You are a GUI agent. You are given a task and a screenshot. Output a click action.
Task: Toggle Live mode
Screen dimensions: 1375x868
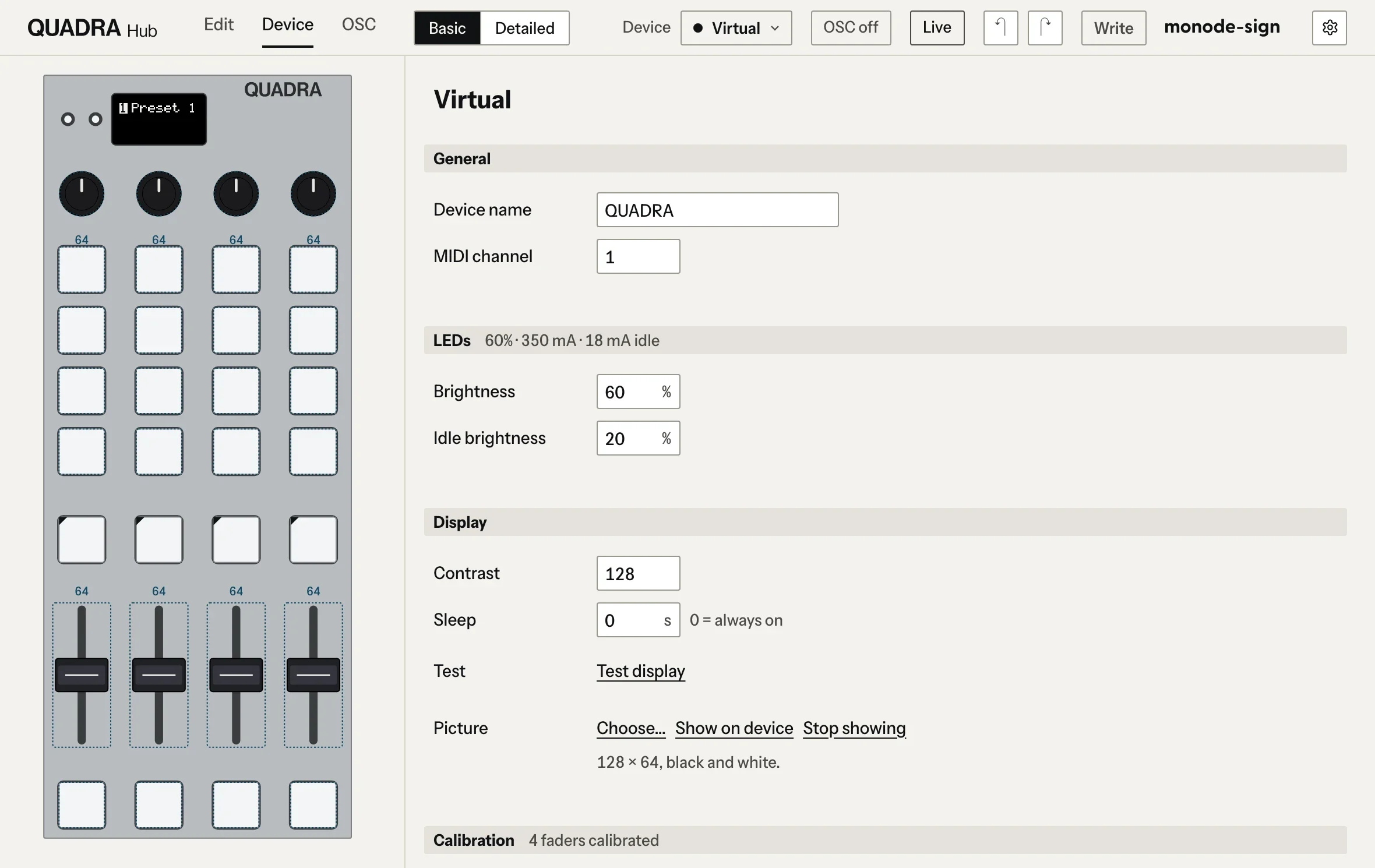937,27
